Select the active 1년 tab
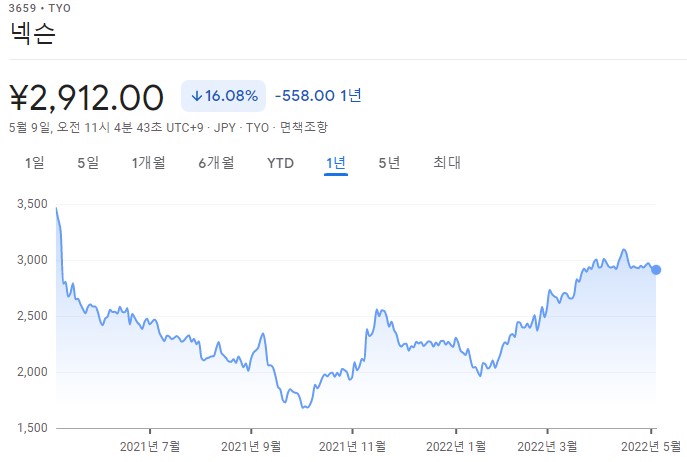 (336, 163)
